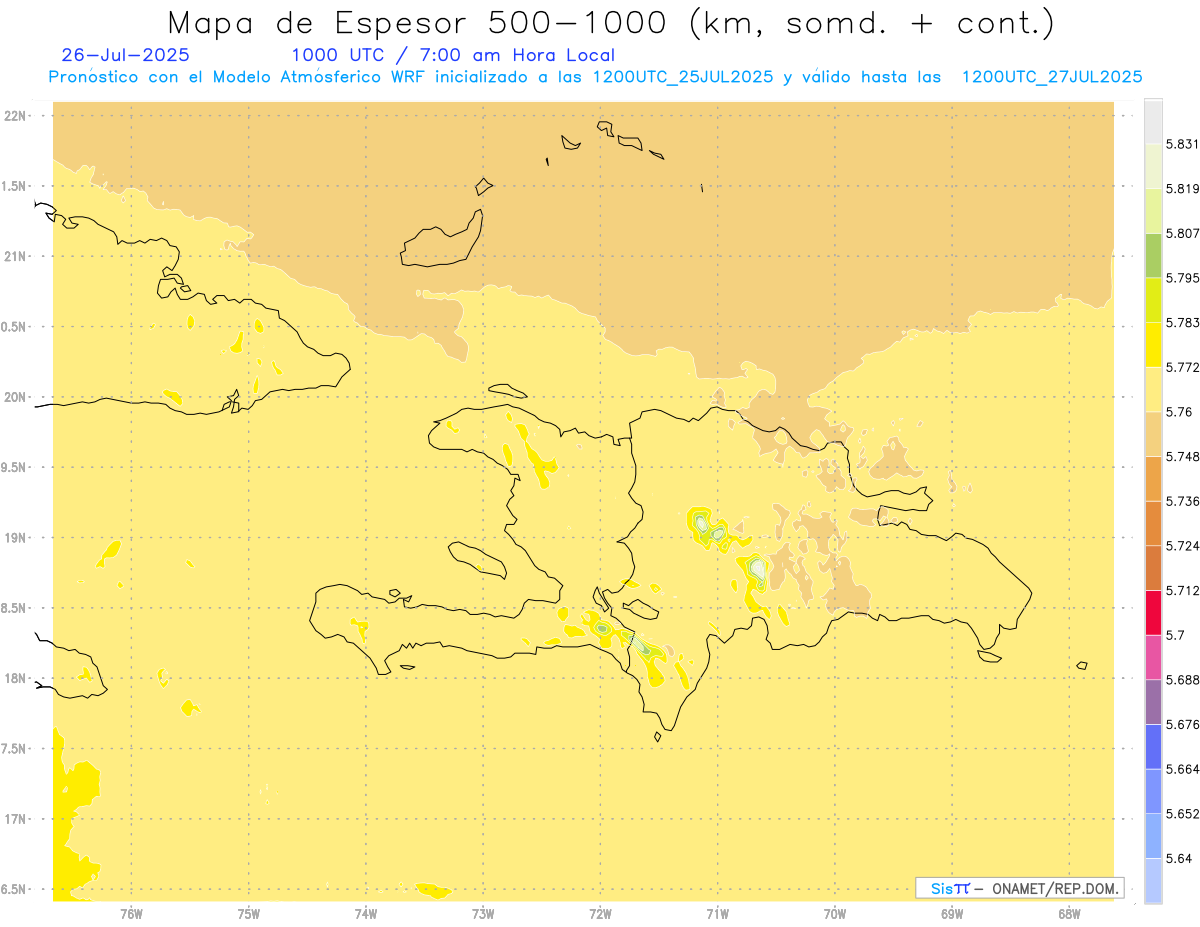1200x927 pixels.
Task: Click tan legend swatch between 5.748 and 5.76
Action: pos(1153,434)
